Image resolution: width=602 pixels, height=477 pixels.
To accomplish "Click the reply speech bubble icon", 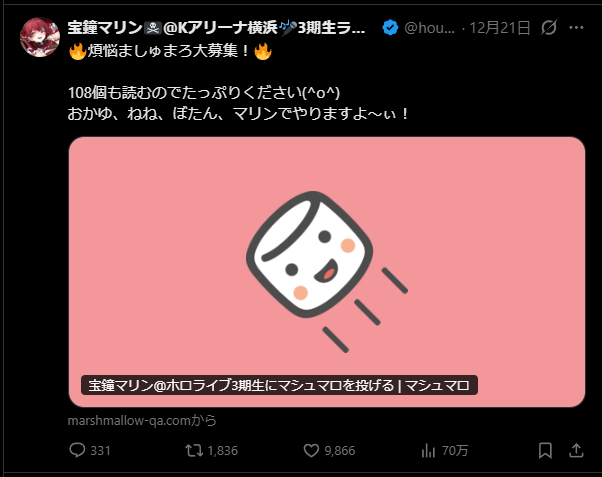I will (78, 451).
